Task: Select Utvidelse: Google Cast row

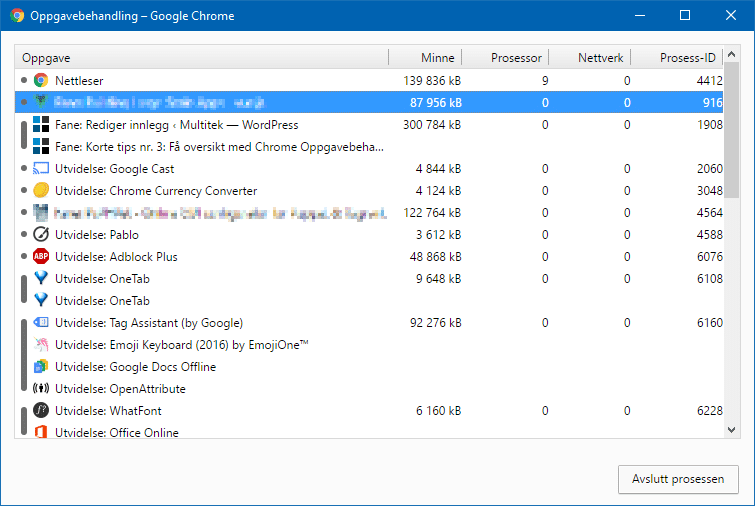Action: point(369,169)
